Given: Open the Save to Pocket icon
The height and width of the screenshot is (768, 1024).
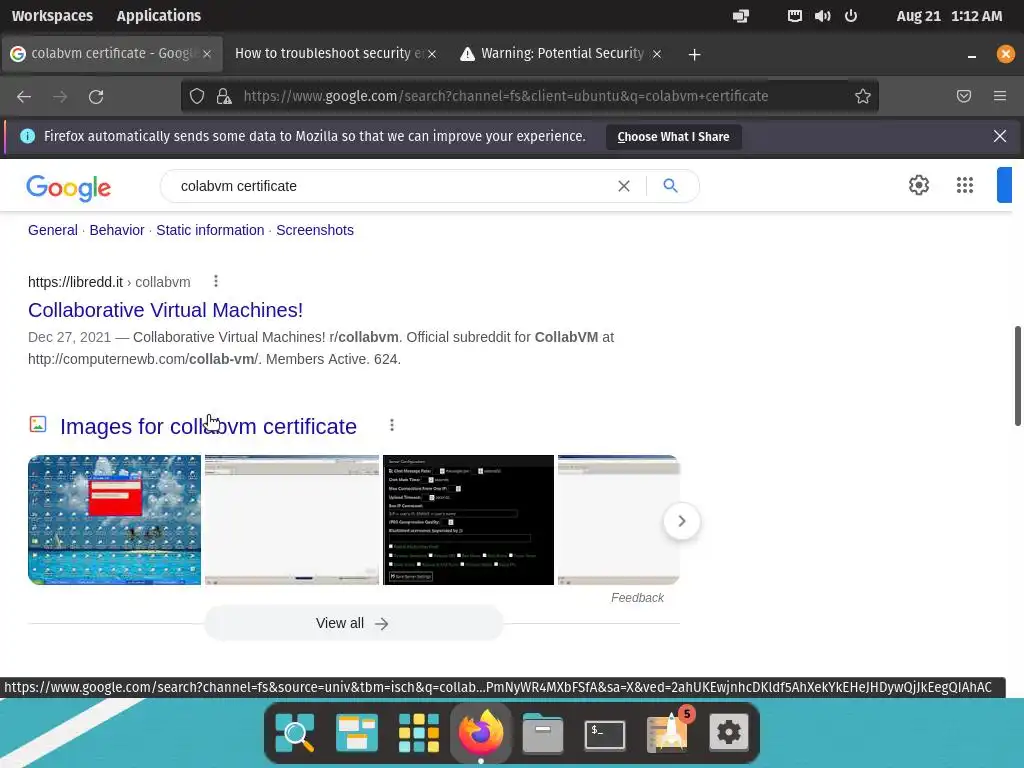Looking at the screenshot, I should [x=964, y=96].
